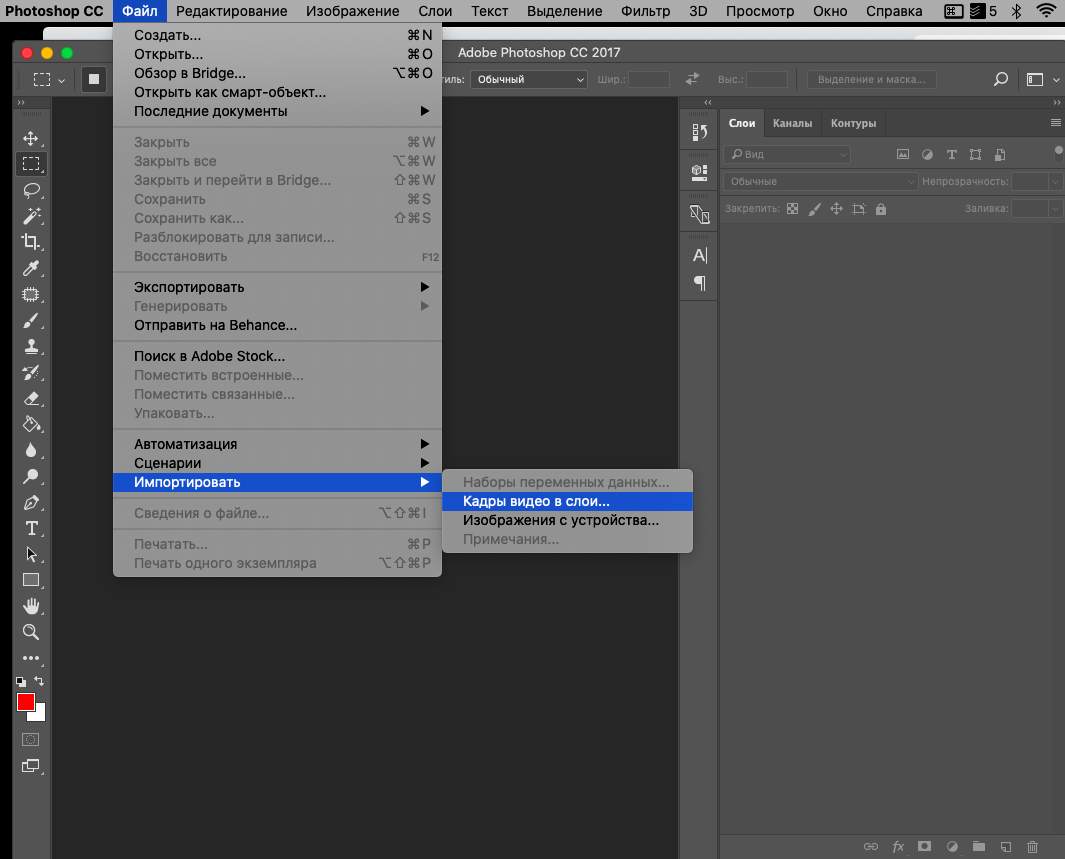The height and width of the screenshot is (859, 1065).
Task: Pick the Eyedropper tool
Action: (31, 268)
